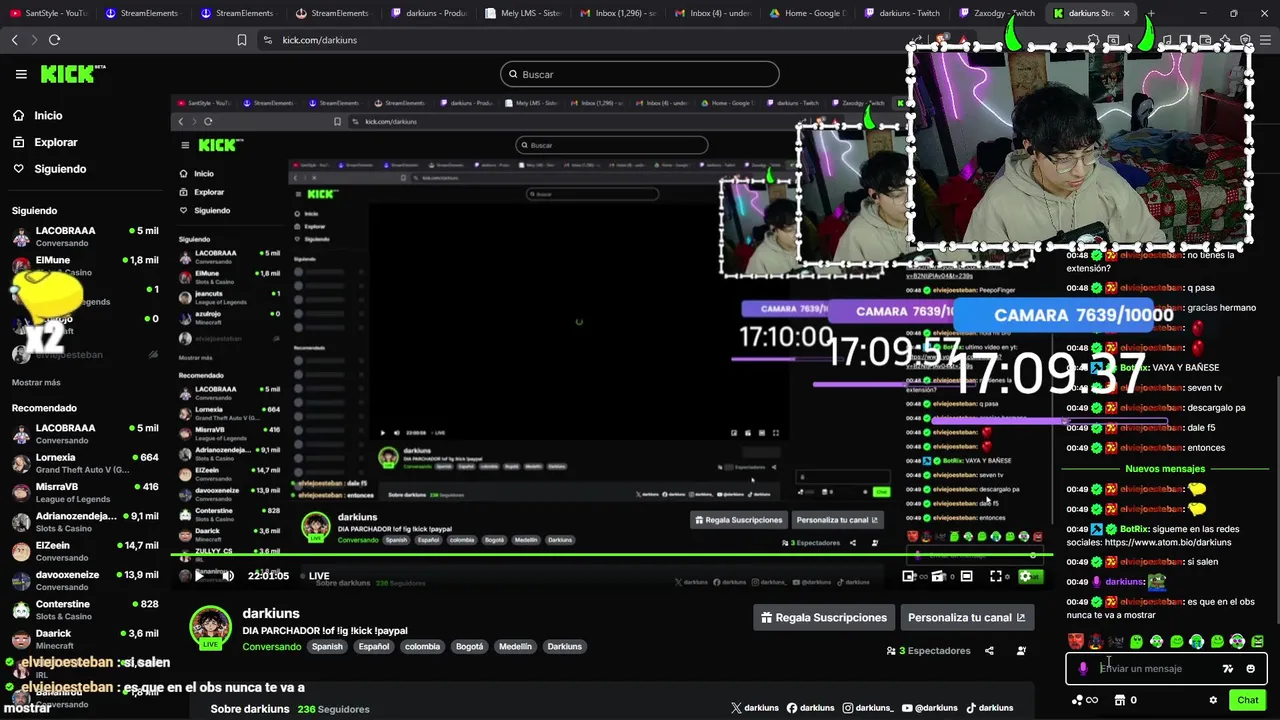Open the emoji picker in chat
Screen dimensions: 1280x720
coord(1251,669)
